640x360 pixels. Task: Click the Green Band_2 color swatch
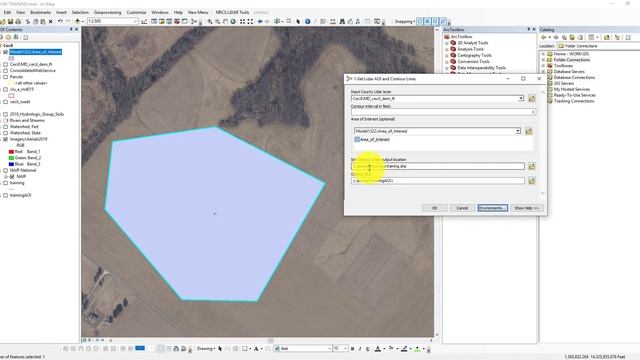coord(11,158)
